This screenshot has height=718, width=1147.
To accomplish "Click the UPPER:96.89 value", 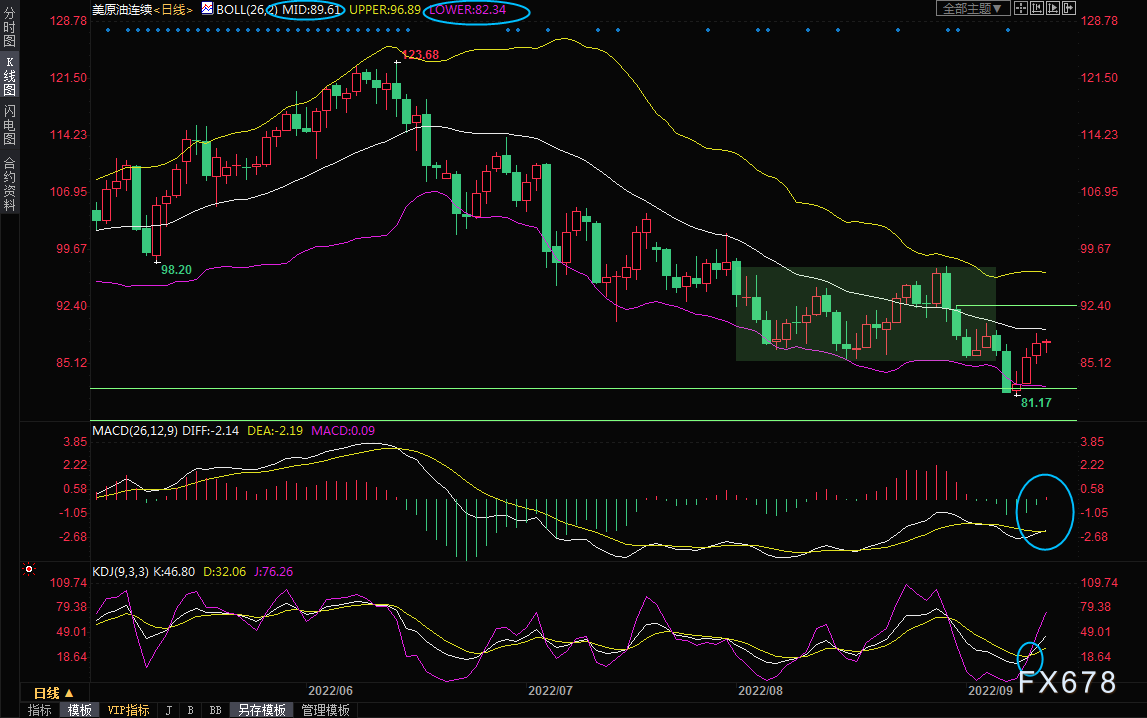I will tap(385, 10).
